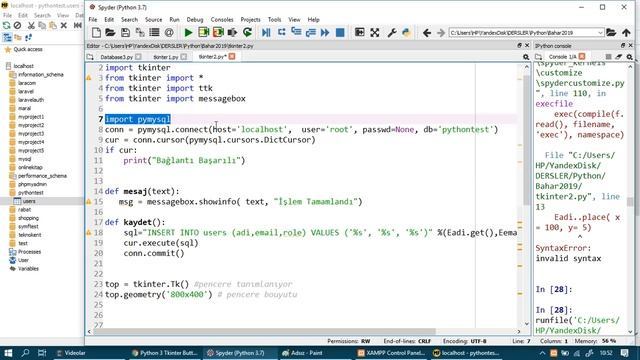This screenshot has width=640, height=360.
Task: Open XAMPP Control Panel from taskbar
Action: click(x=391, y=353)
